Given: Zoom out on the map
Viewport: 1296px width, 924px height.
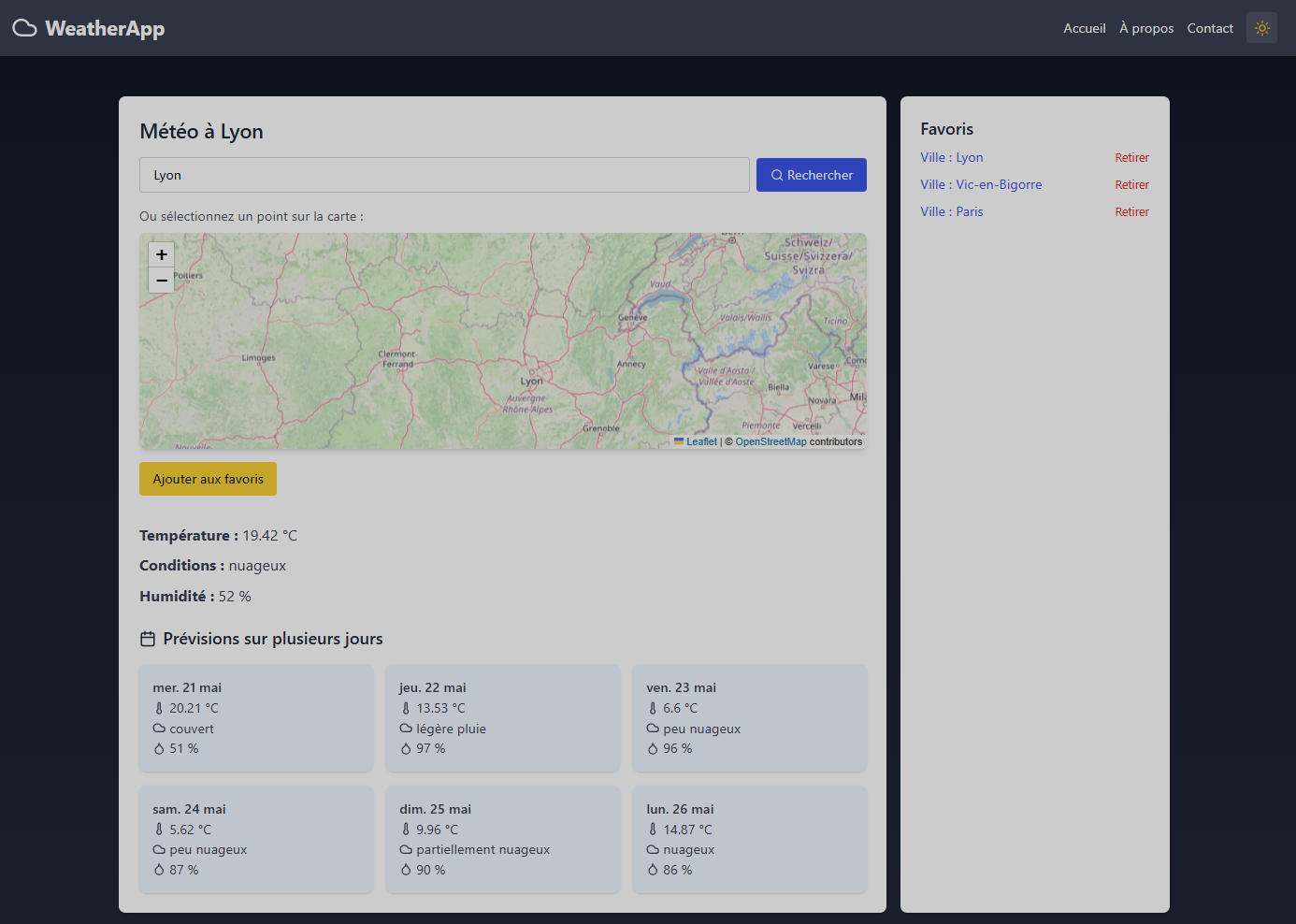Looking at the screenshot, I should point(162,280).
